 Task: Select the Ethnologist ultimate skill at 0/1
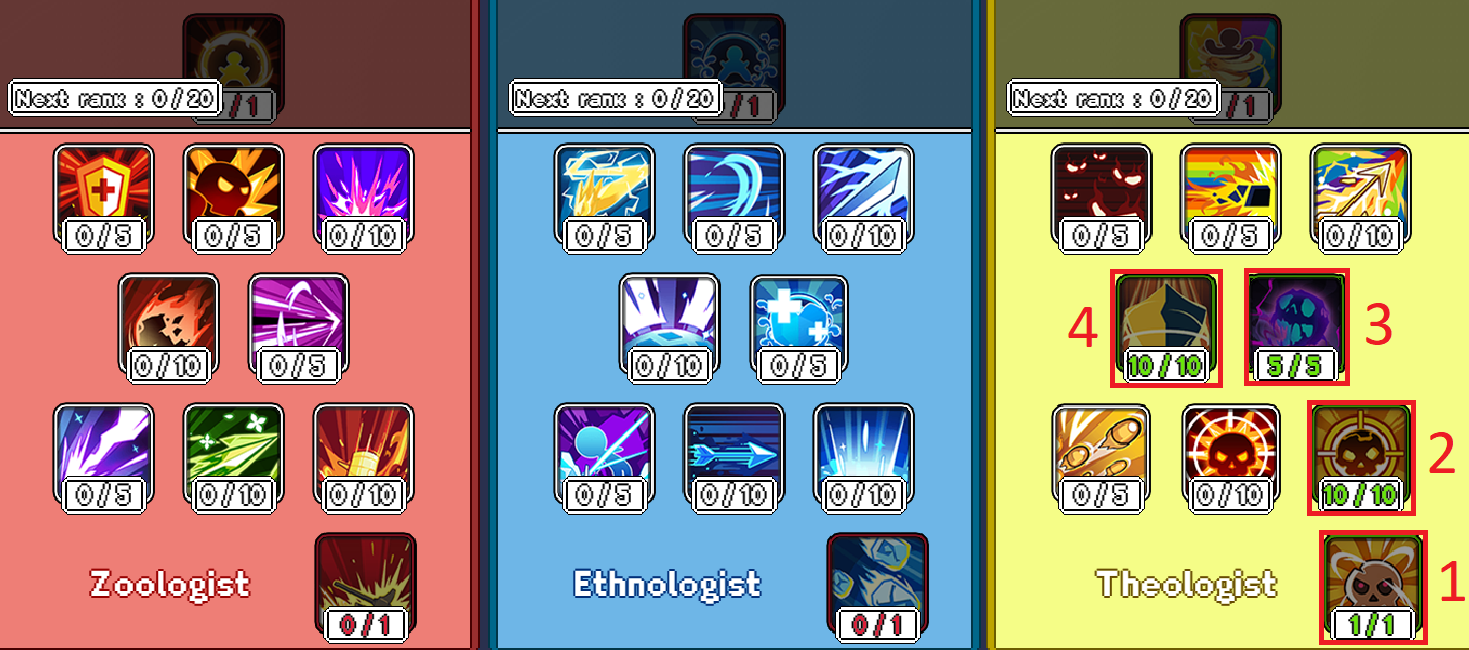click(878, 586)
